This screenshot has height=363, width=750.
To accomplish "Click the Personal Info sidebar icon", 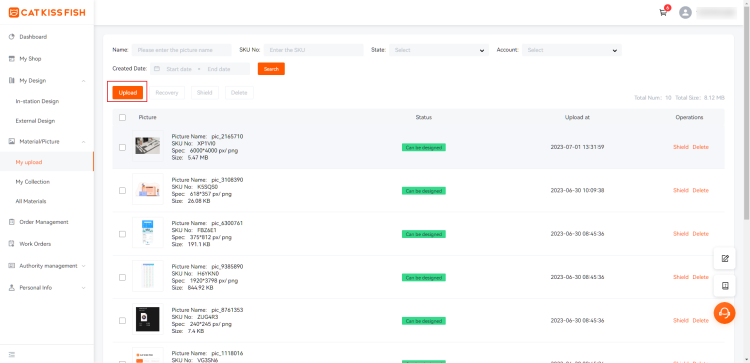I will point(12,288).
